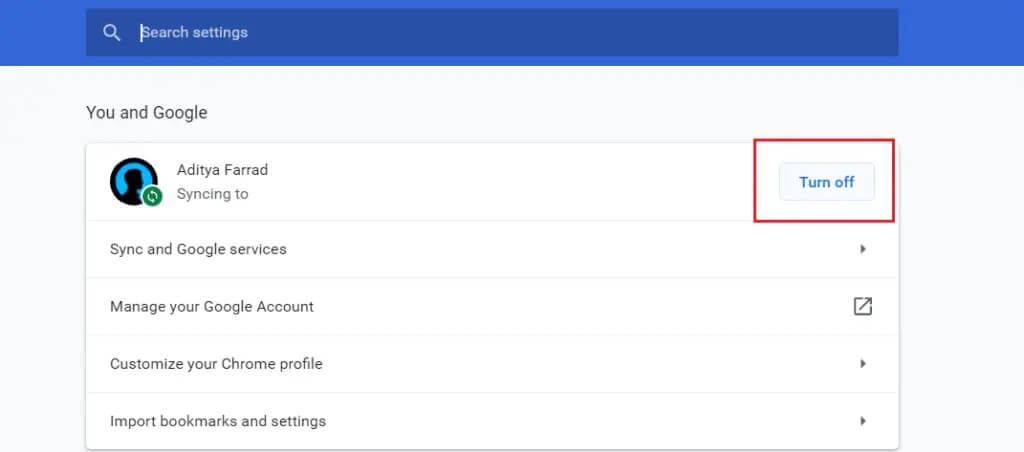Open Import bookmarks and settings
This screenshot has height=452, width=1024.
[x=218, y=421]
